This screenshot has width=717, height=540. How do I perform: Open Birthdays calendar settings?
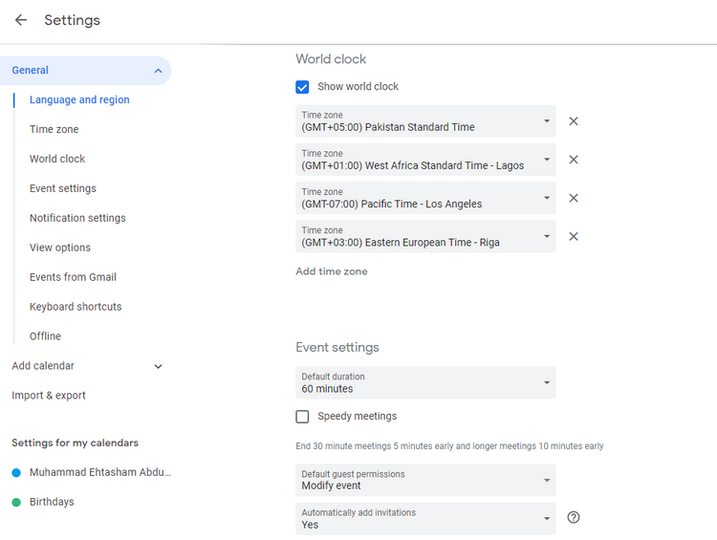coord(52,502)
